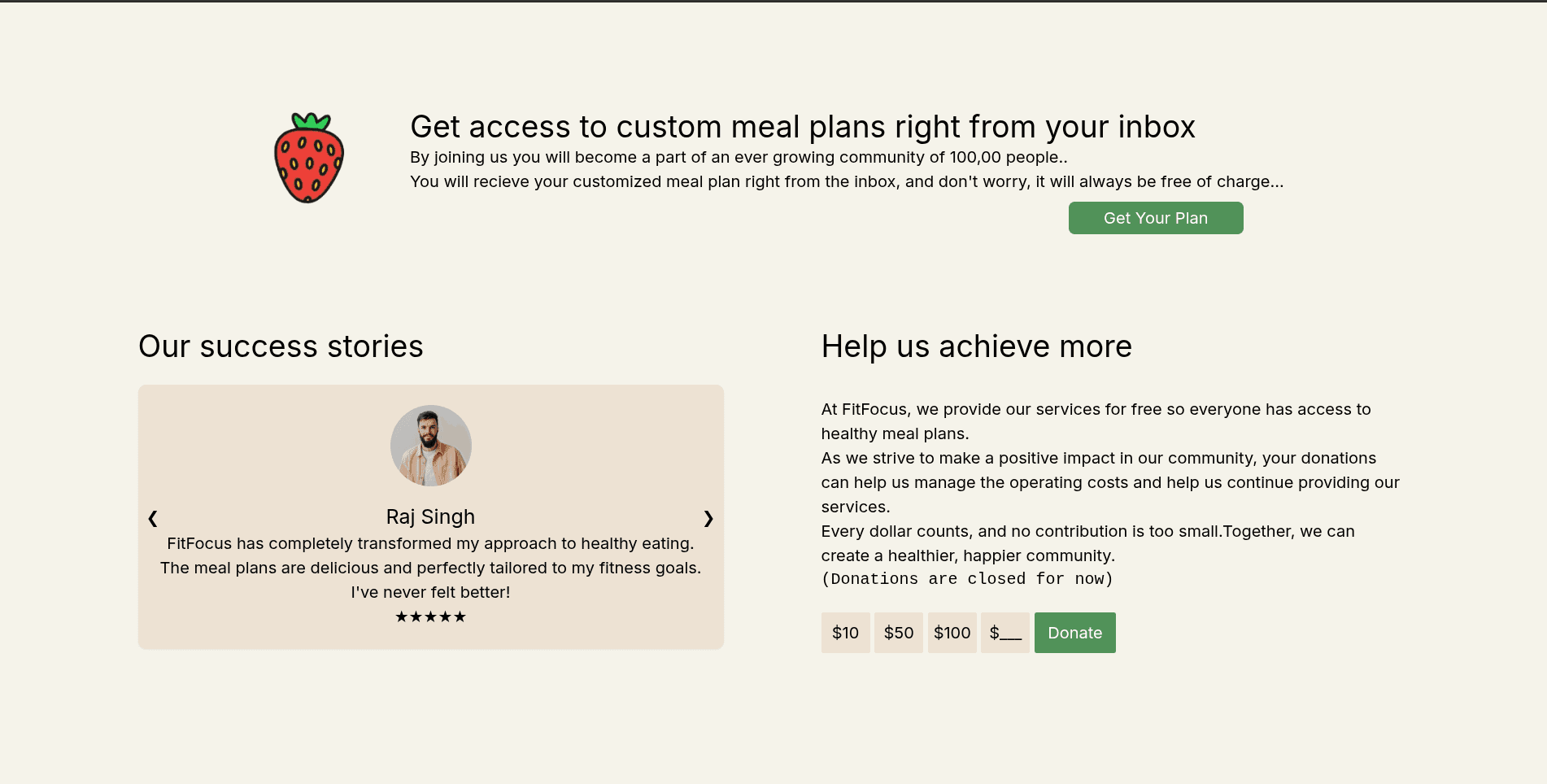This screenshot has width=1547, height=784.
Task: Click the Get Your Plan button
Action: pyautogui.click(x=1156, y=218)
